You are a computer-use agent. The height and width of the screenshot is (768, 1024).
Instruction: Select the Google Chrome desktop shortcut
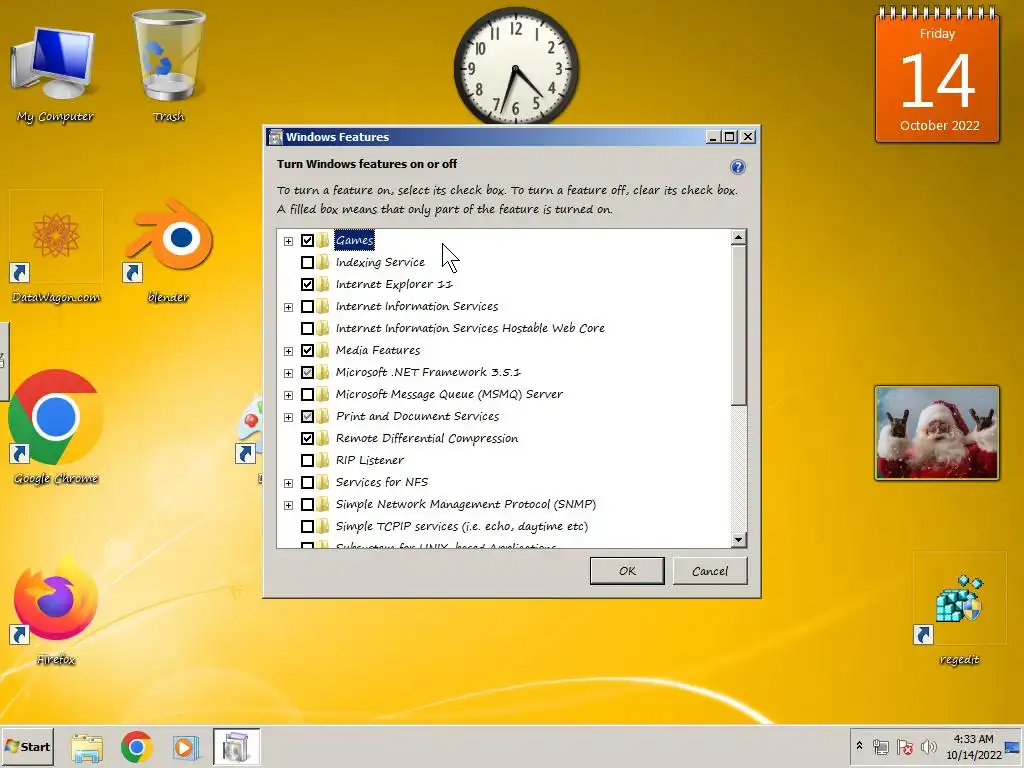coord(56,428)
